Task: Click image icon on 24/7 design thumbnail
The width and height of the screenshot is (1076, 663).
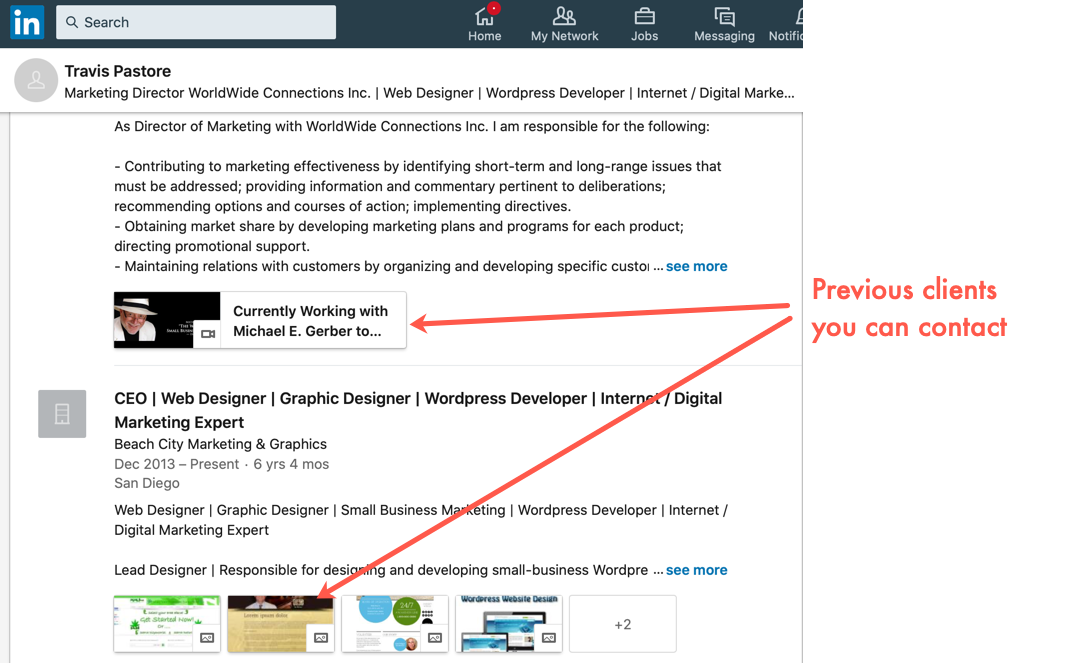Action: tap(434, 638)
